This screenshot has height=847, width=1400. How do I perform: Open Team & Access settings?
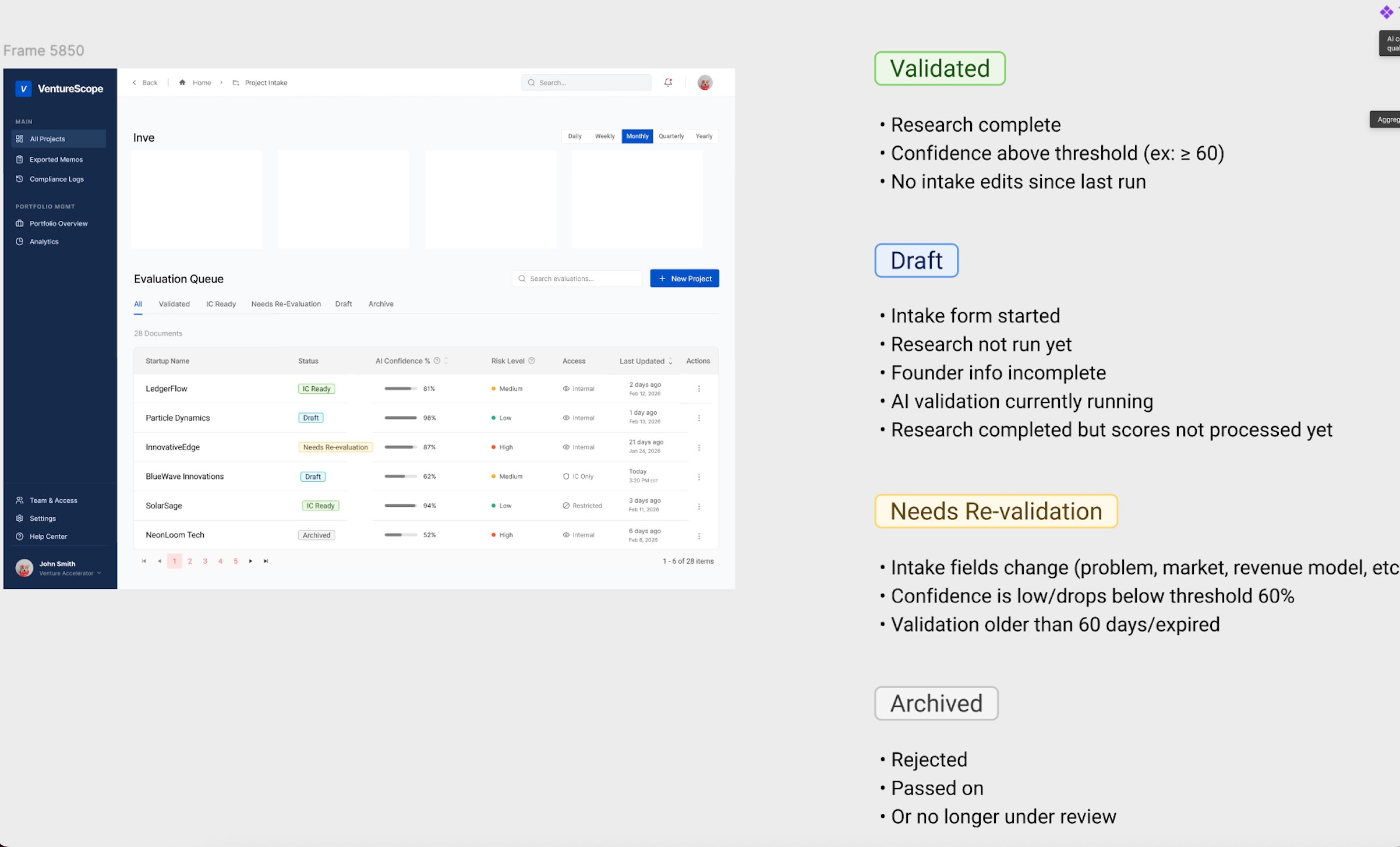(x=53, y=500)
